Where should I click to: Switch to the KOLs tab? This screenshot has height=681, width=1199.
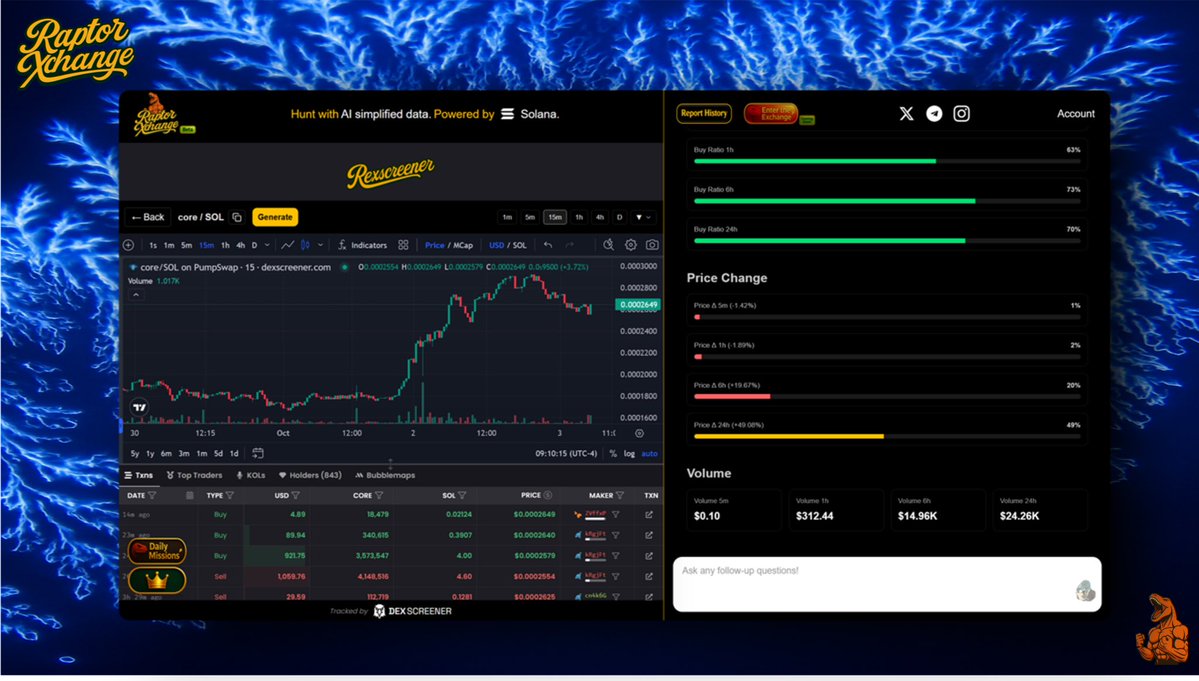[251, 475]
